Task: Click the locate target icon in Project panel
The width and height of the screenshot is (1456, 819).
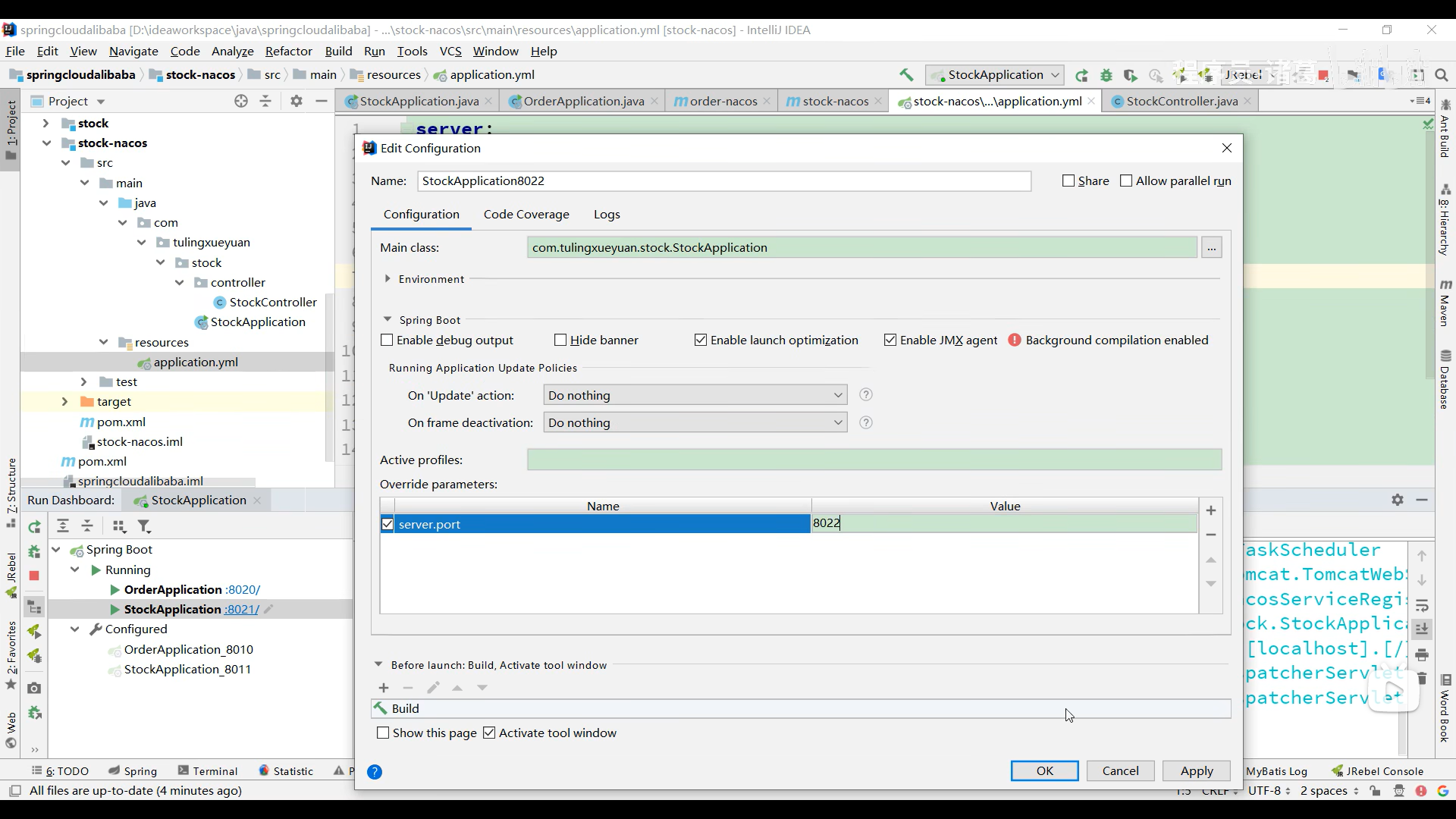Action: pos(241,101)
